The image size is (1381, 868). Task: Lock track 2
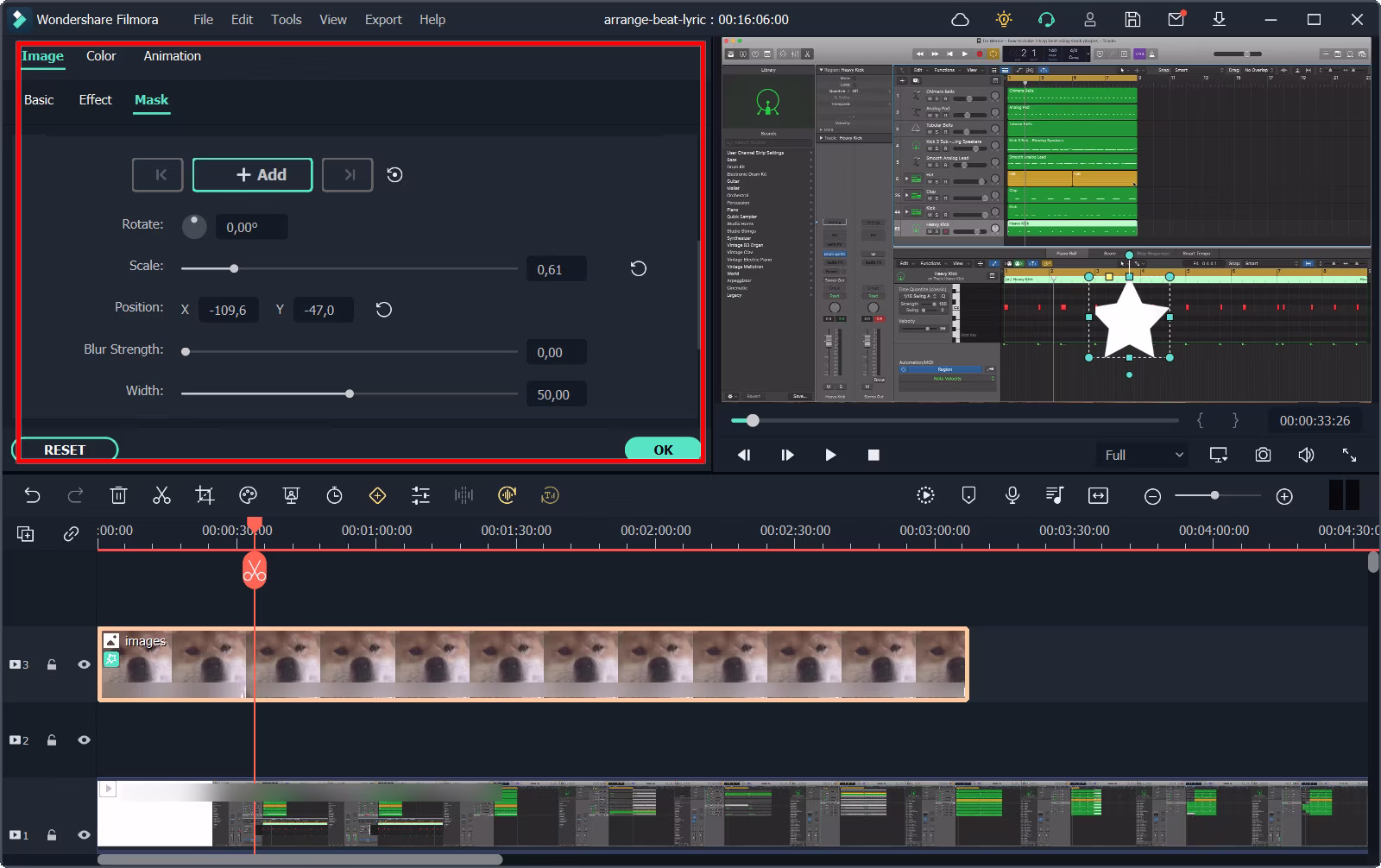(x=52, y=739)
